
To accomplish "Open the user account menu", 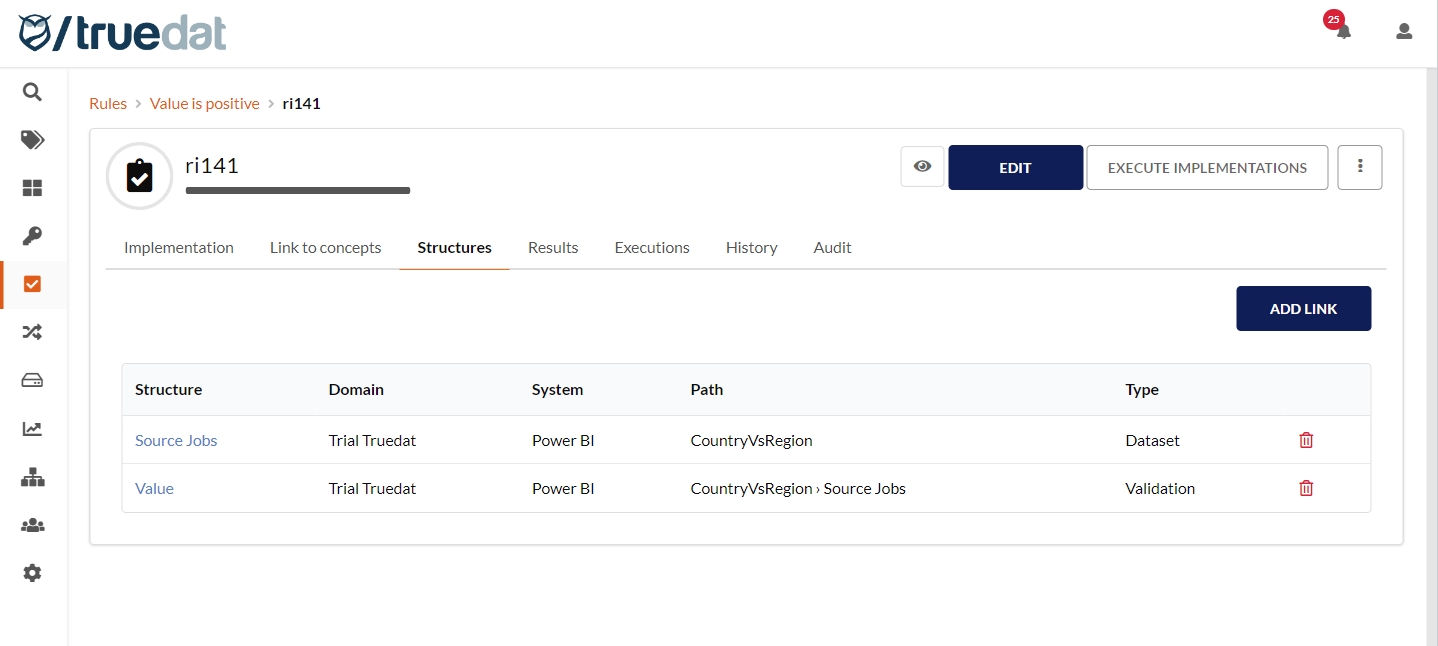I will tap(1404, 31).
